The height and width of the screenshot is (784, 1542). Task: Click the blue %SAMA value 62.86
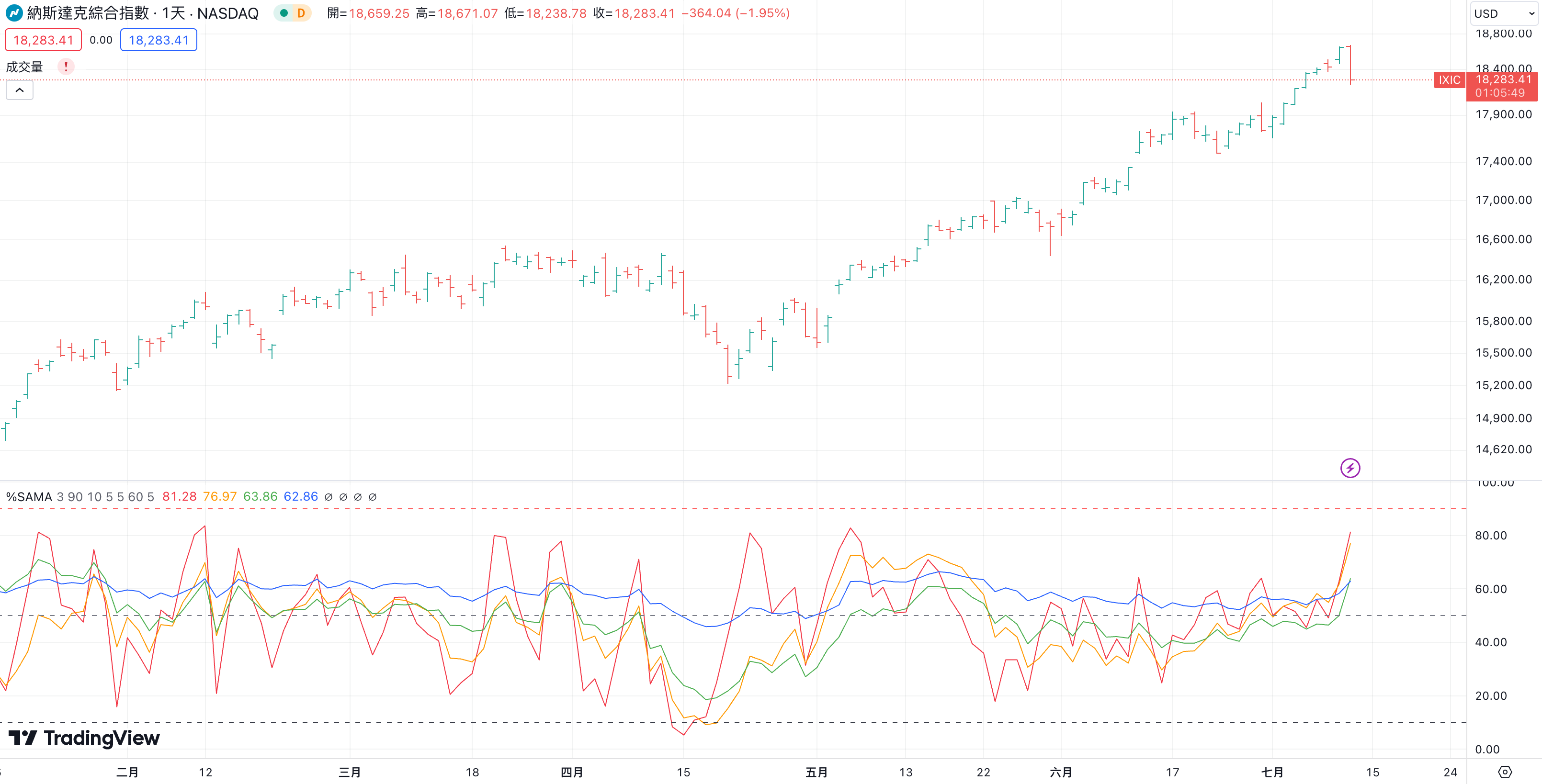tap(301, 497)
